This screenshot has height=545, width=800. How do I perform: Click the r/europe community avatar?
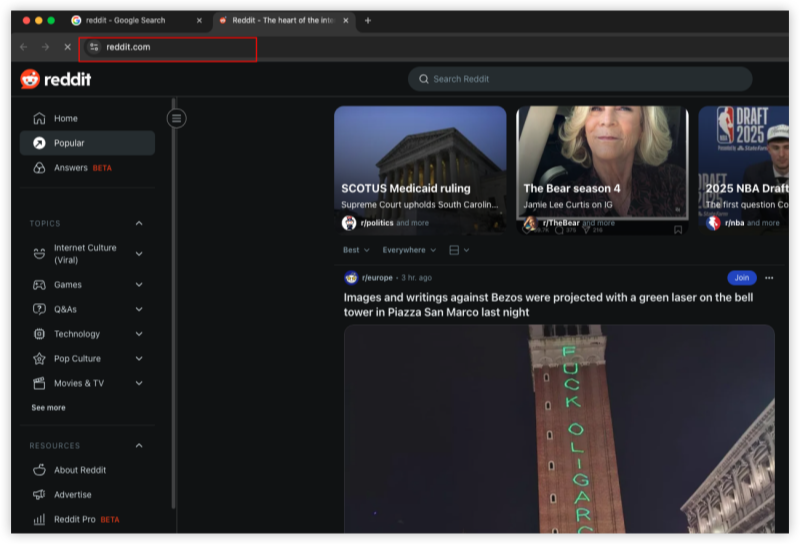click(351, 278)
